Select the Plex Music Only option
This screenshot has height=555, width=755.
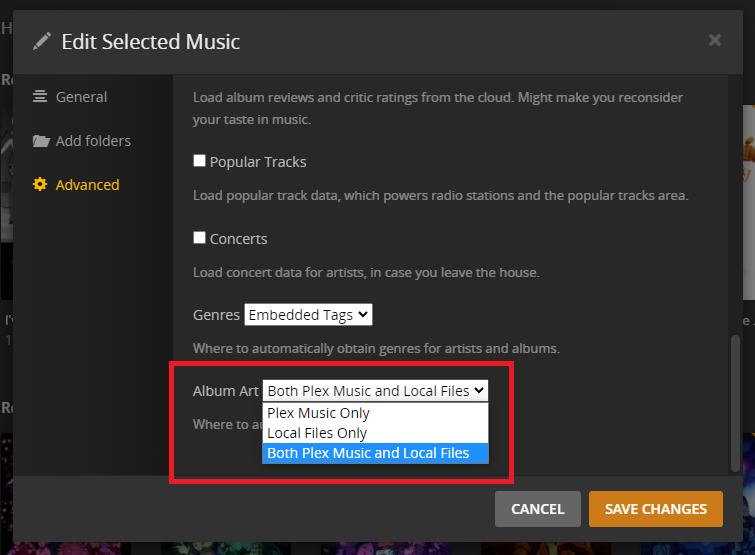click(319, 413)
